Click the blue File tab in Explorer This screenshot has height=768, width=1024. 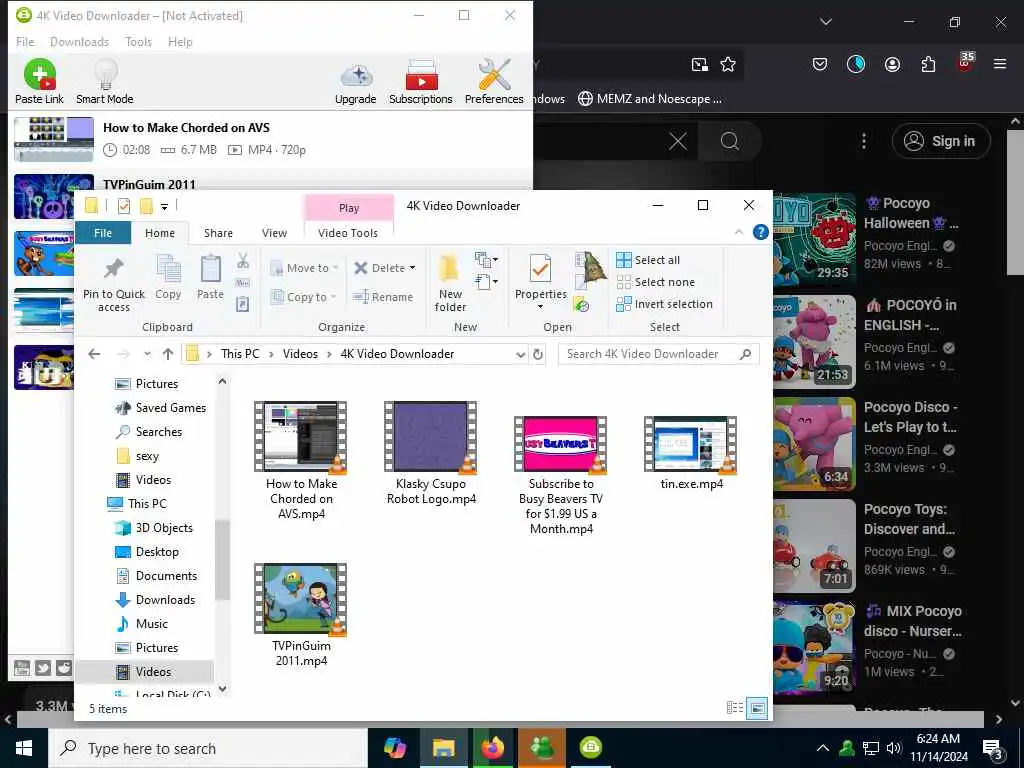click(x=103, y=233)
